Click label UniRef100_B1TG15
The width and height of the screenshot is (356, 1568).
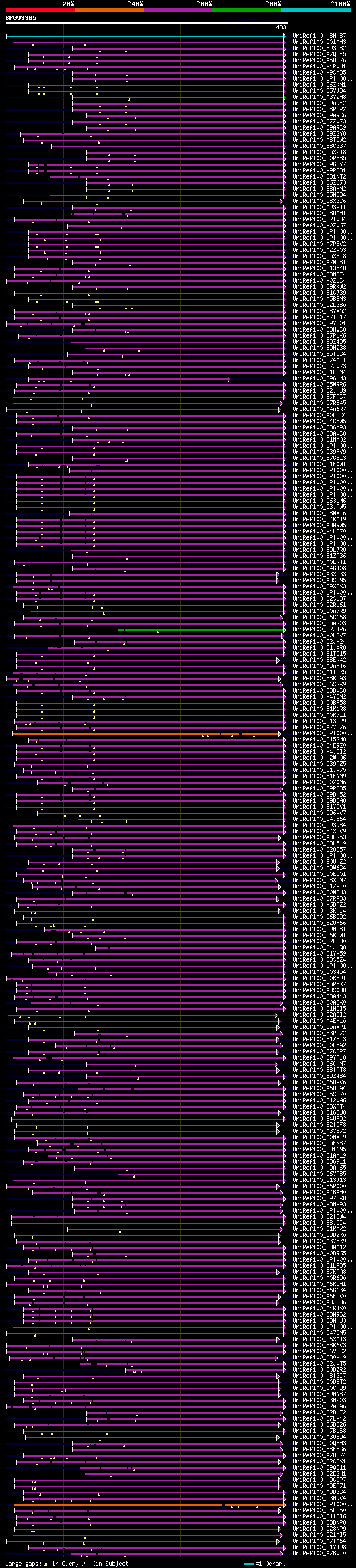319,654
